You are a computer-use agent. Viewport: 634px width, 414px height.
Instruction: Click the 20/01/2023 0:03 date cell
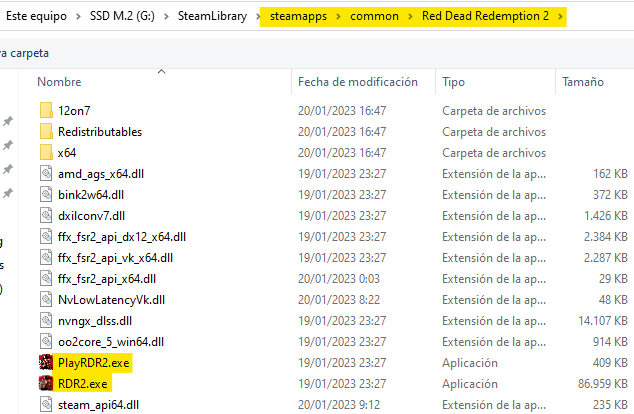click(x=339, y=279)
